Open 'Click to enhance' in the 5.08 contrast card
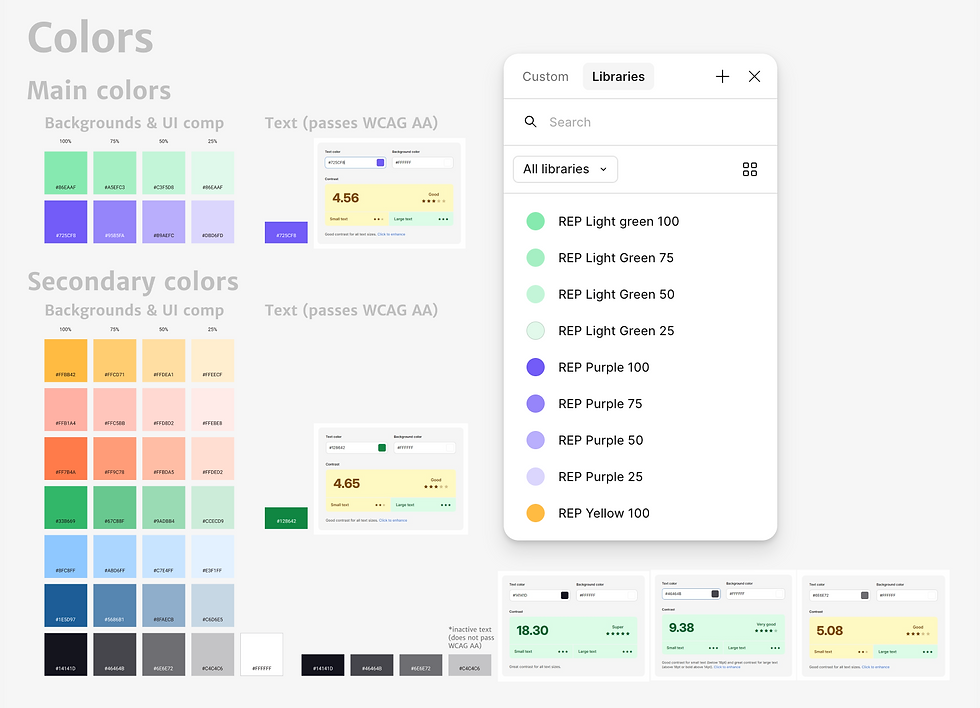Screen dimensions: 980x708 tap(876, 667)
